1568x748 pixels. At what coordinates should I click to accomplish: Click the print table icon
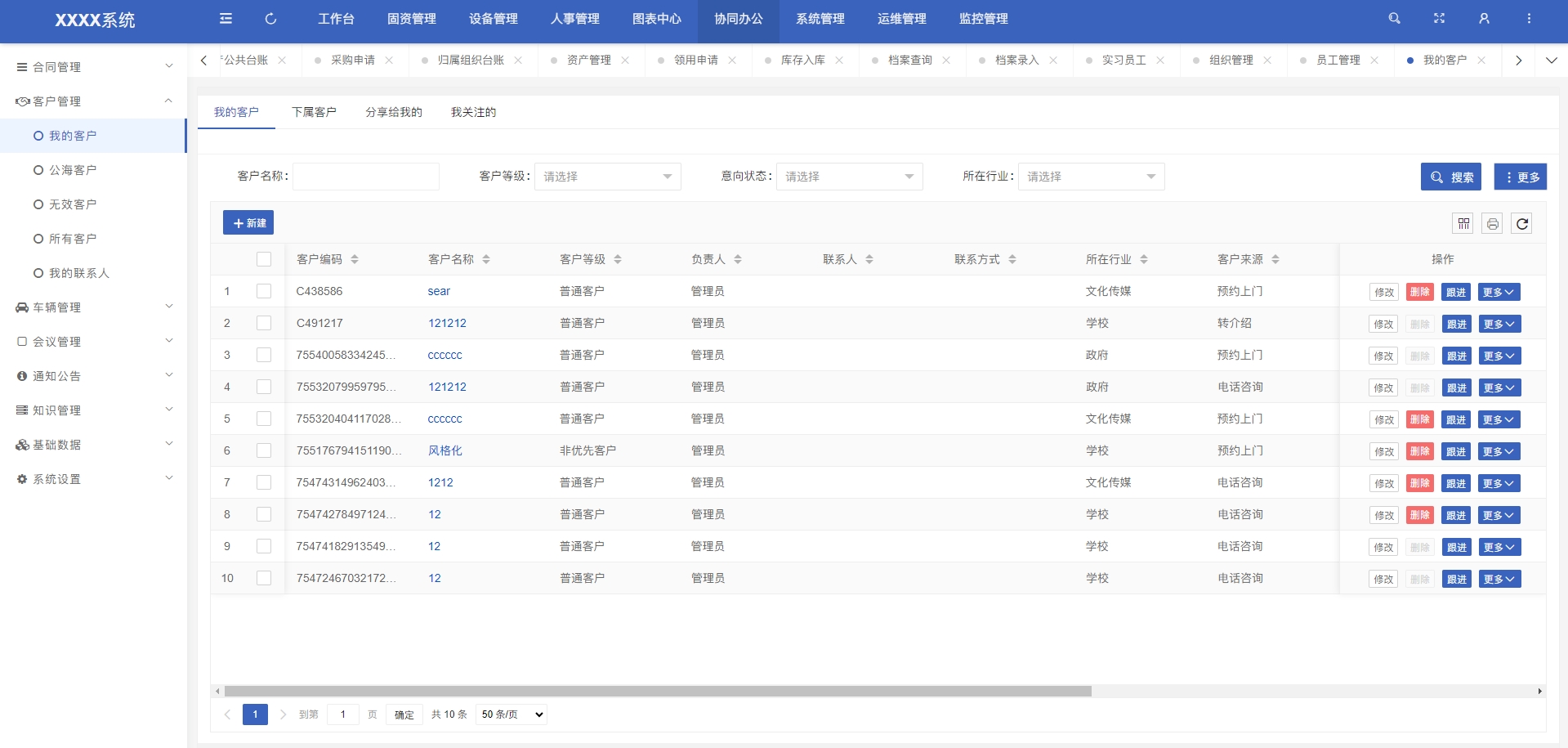coord(1493,223)
